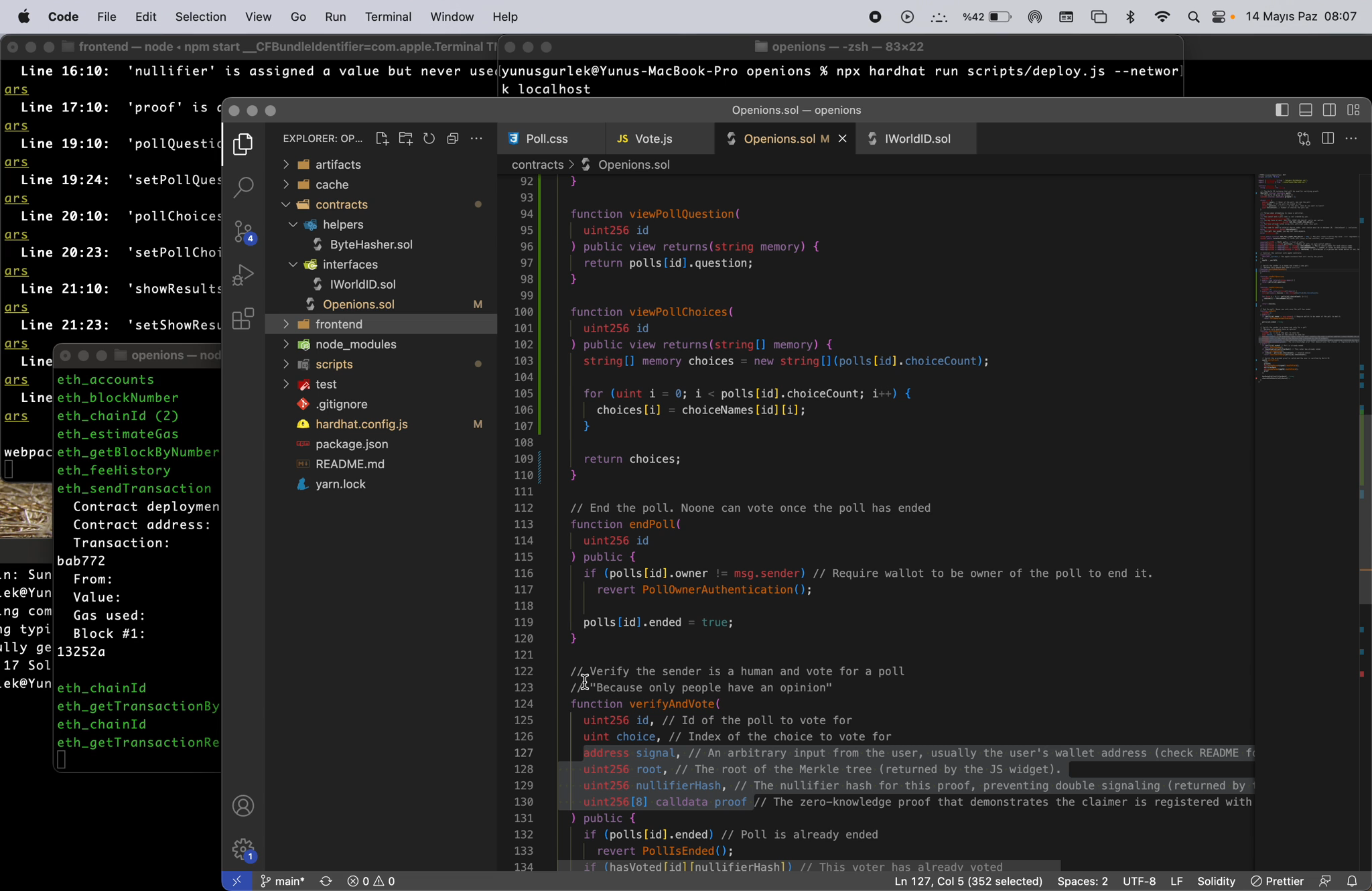This screenshot has width=1372, height=891.
Task: Open remote window indicator in status bar
Action: pyautogui.click(x=236, y=881)
